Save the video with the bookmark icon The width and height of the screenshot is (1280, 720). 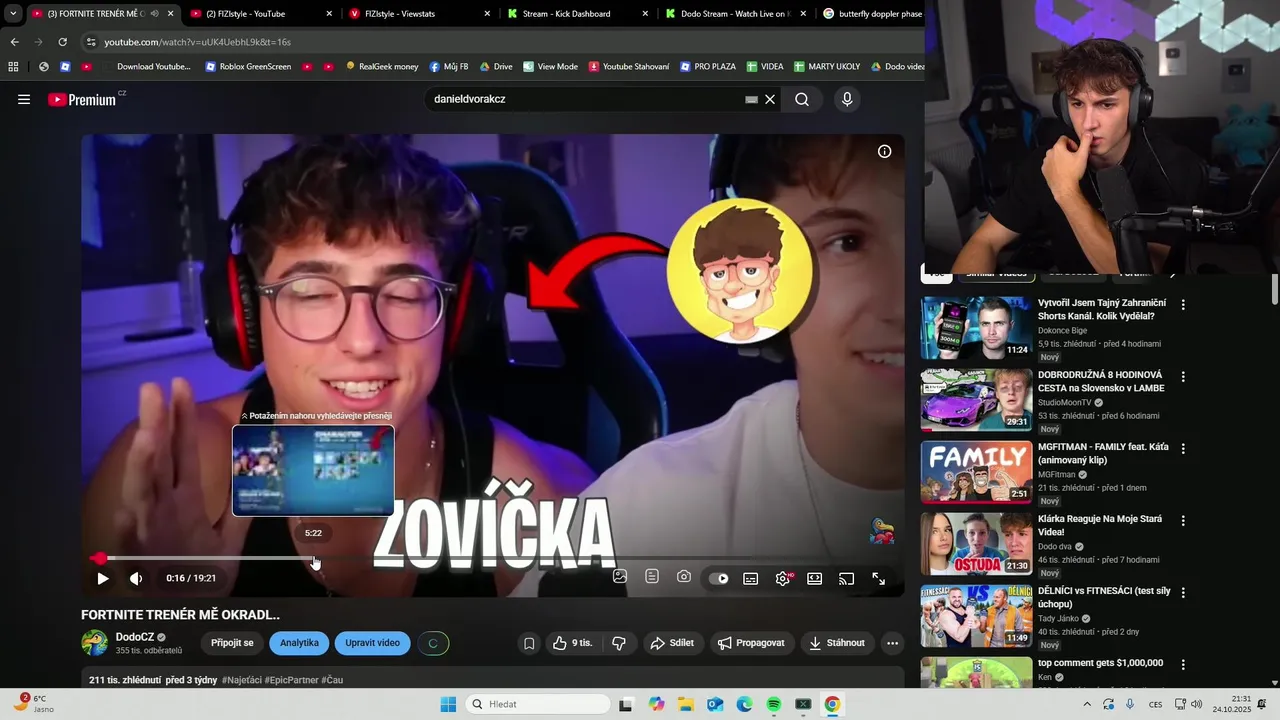[529, 643]
